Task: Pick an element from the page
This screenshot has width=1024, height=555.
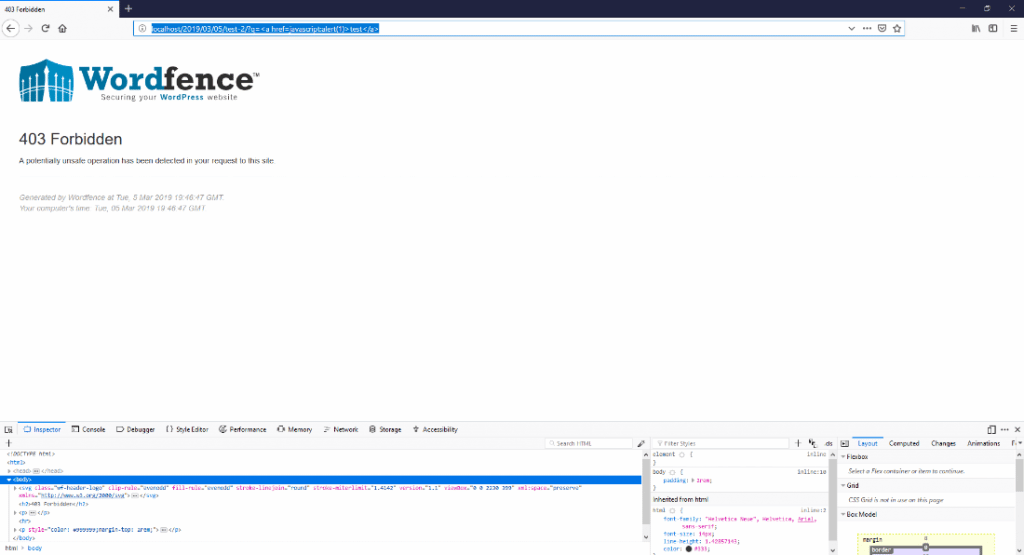Action: [x=8, y=430]
